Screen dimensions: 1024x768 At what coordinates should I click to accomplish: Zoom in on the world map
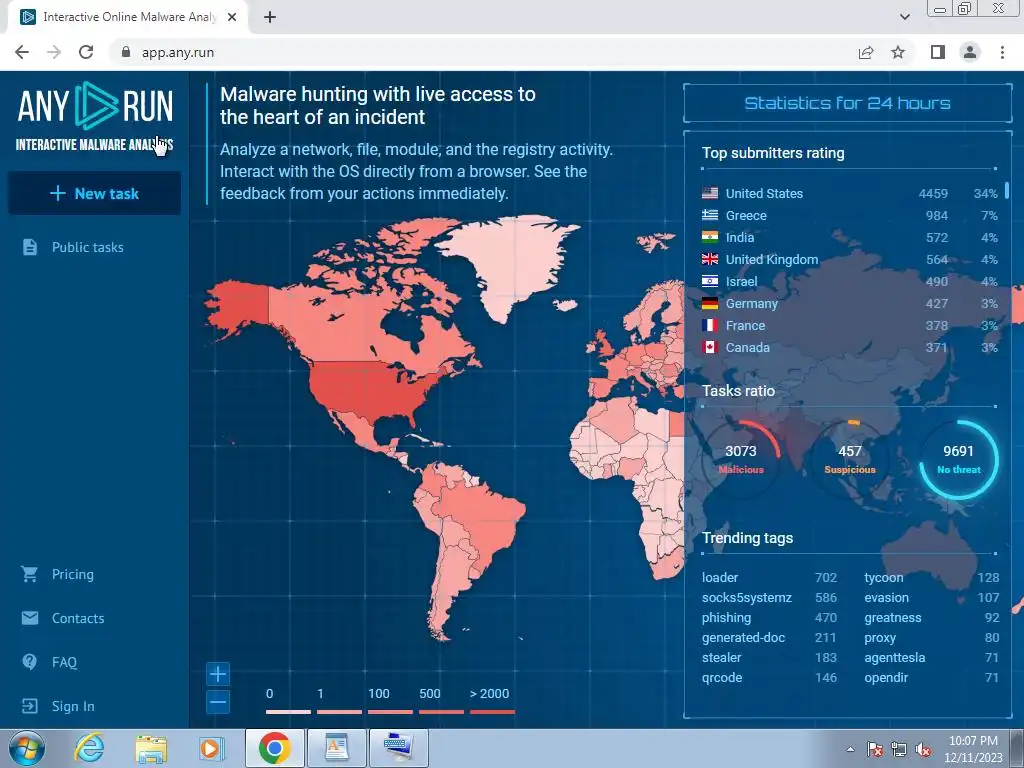pos(218,673)
